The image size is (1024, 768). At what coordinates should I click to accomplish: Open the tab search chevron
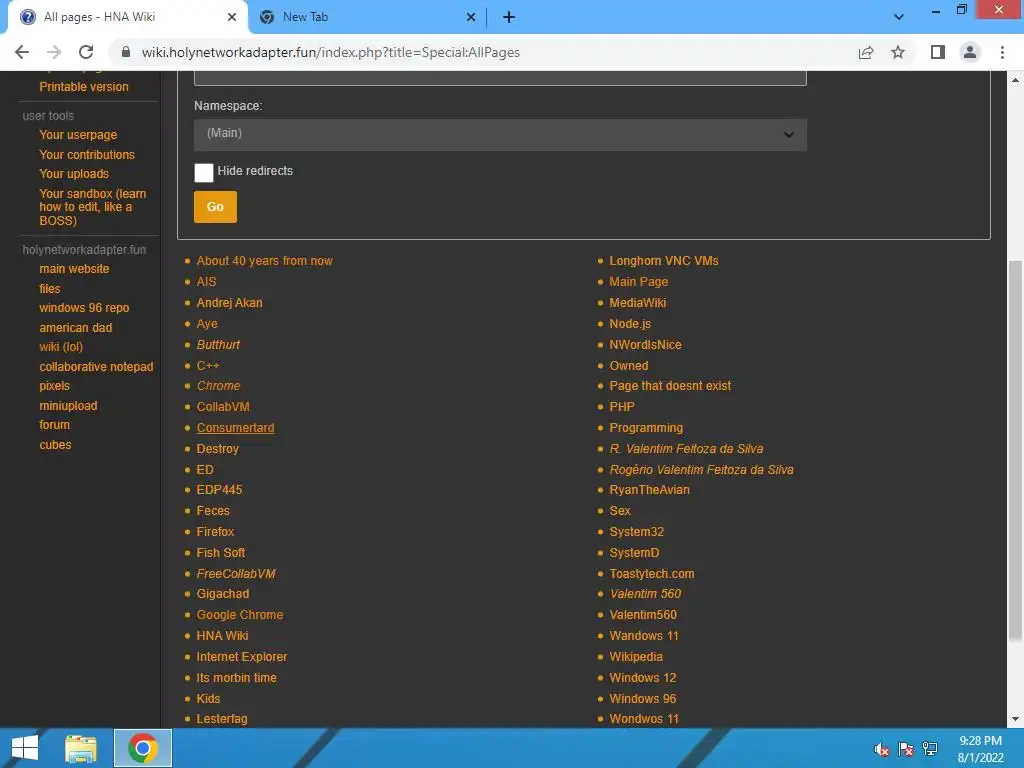pyautogui.click(x=899, y=17)
